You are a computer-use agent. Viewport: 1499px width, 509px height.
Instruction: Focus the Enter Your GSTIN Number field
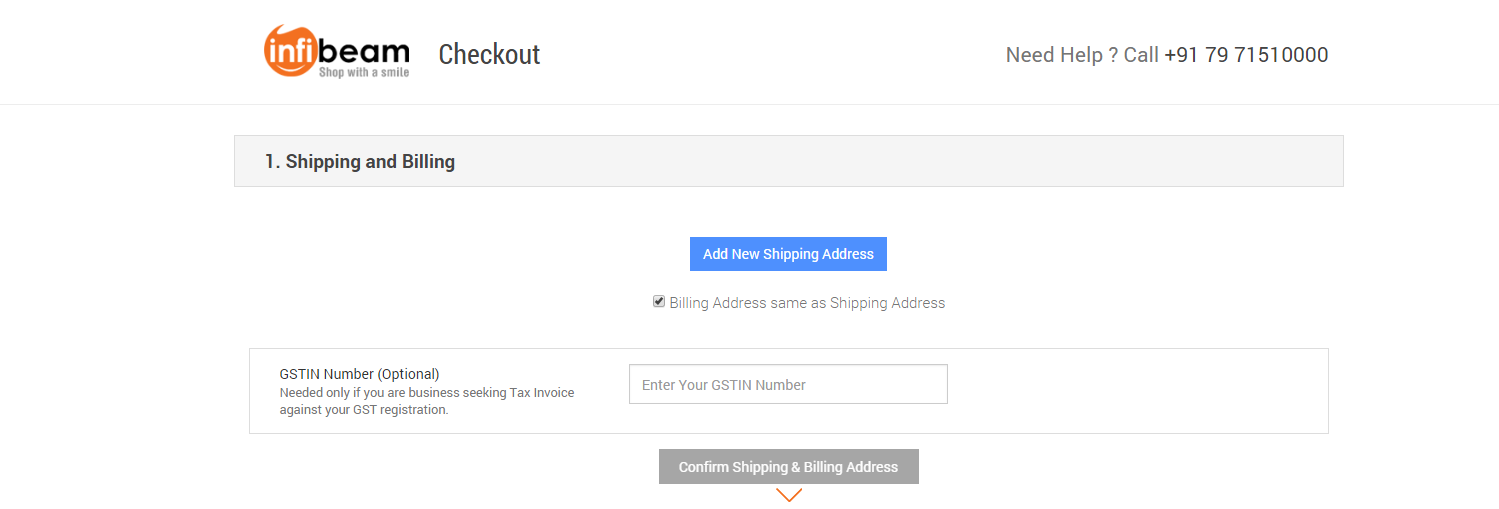tap(787, 384)
